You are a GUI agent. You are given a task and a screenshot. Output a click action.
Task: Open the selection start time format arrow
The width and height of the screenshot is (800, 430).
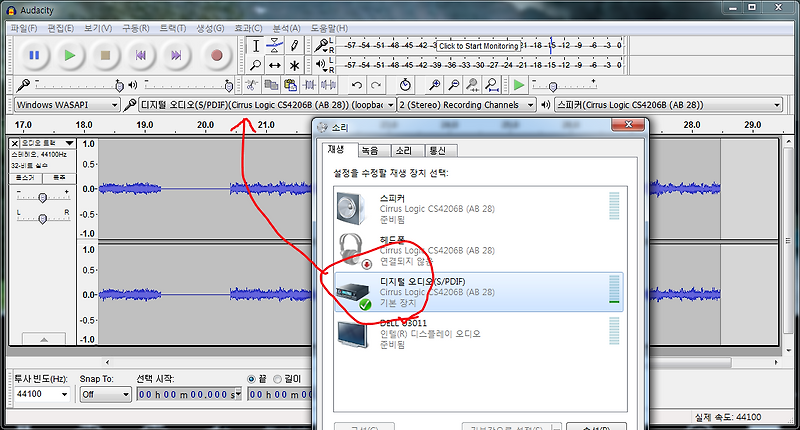238,394
